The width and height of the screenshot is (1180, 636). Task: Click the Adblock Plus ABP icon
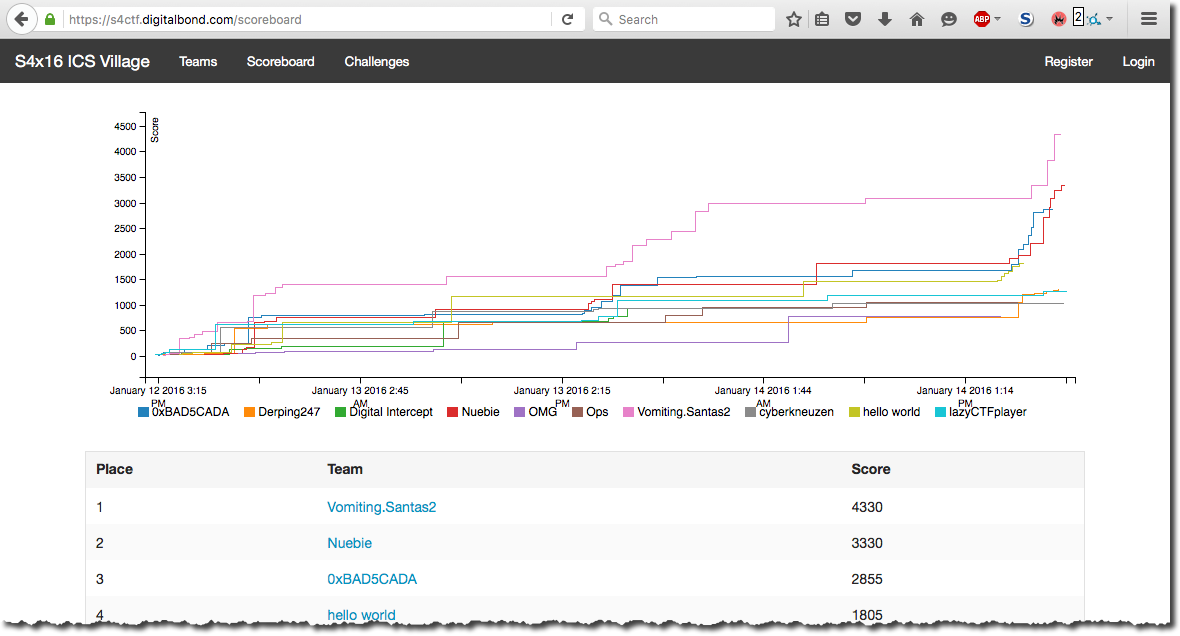[982, 19]
